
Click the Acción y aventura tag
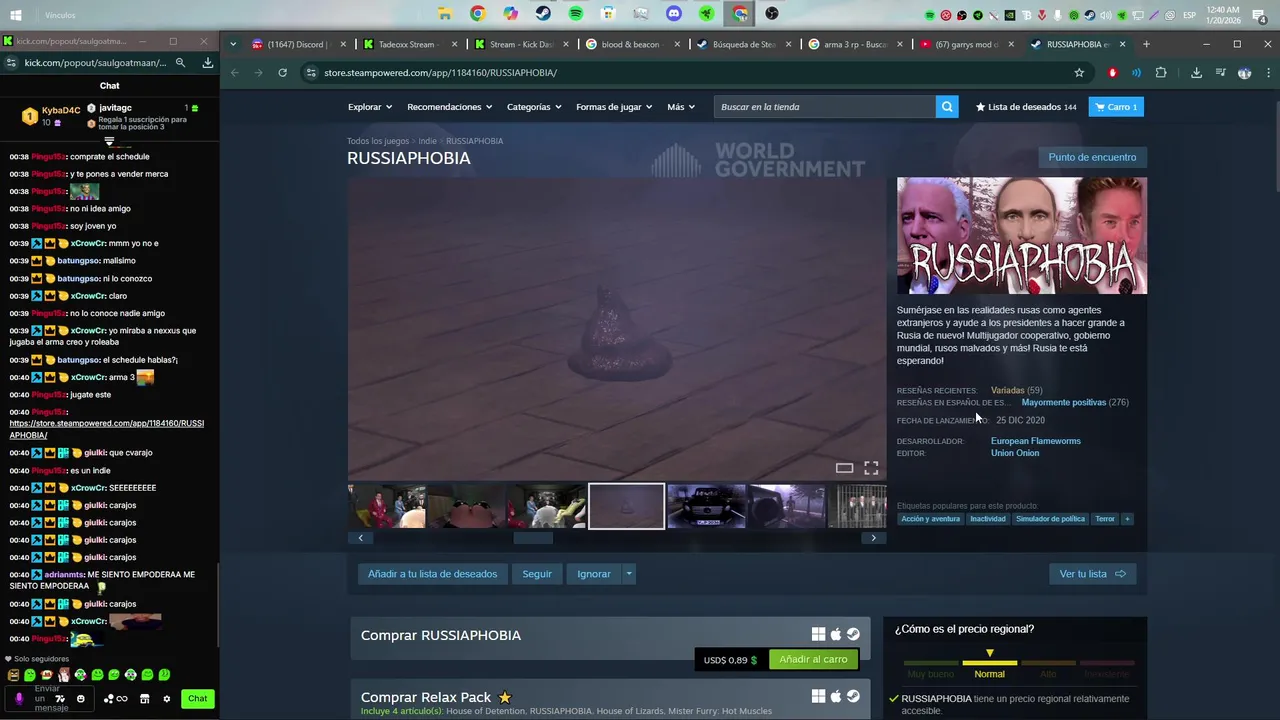(930, 519)
